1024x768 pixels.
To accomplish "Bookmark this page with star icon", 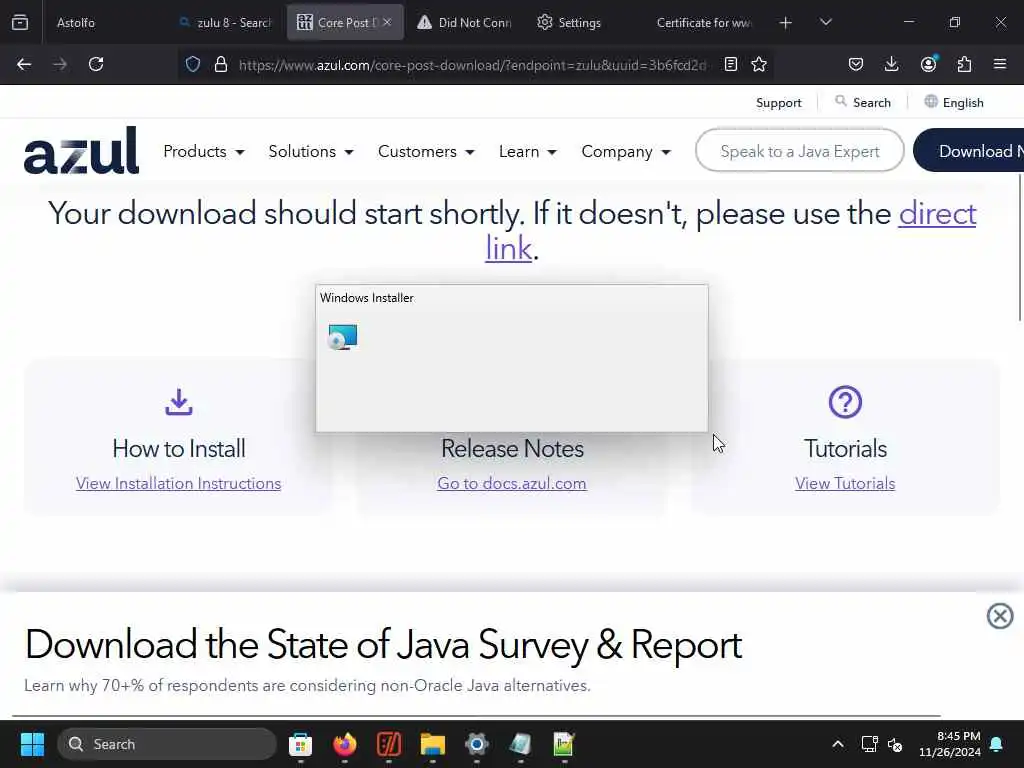I will coord(759,64).
